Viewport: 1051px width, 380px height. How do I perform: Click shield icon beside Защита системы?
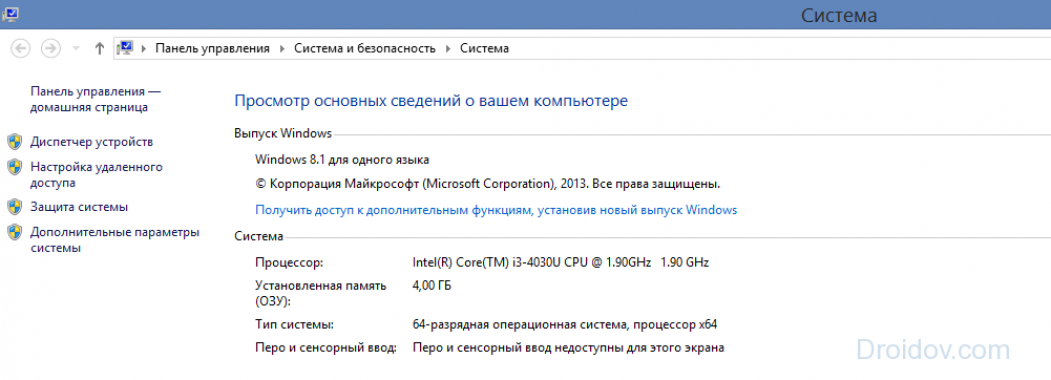[x=14, y=207]
